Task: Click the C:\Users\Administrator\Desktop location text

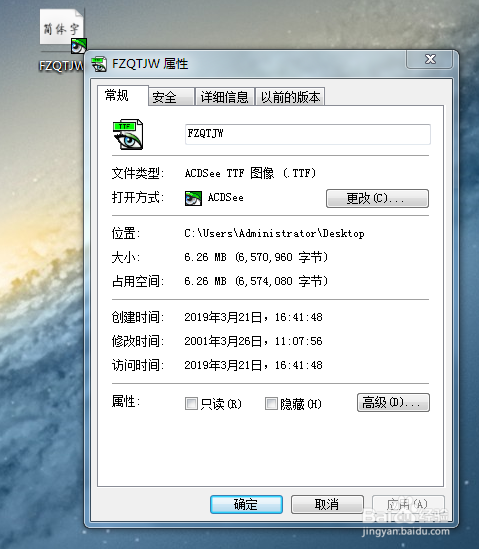Action: 274,233
